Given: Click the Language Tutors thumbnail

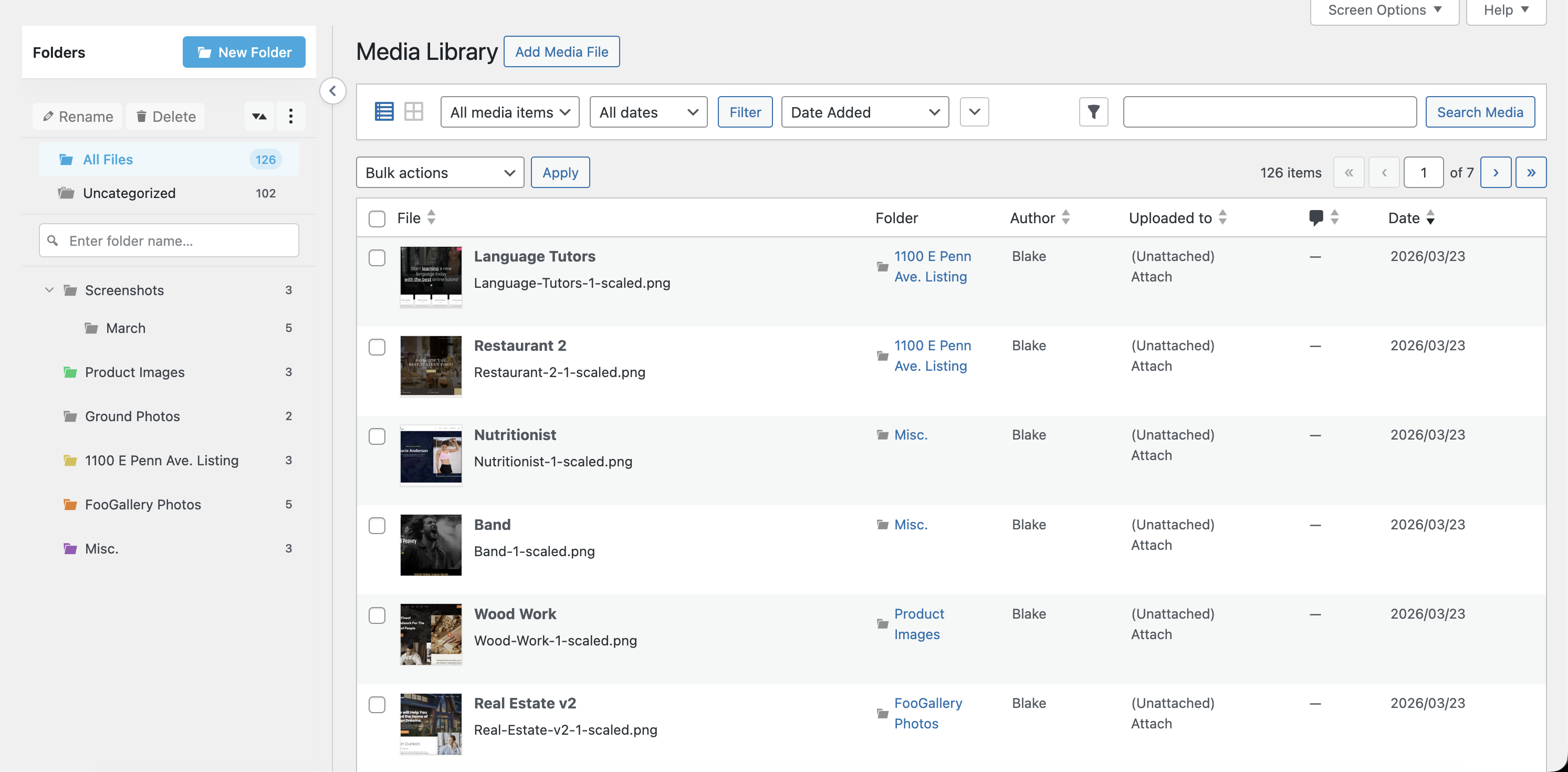Looking at the screenshot, I should (431, 277).
